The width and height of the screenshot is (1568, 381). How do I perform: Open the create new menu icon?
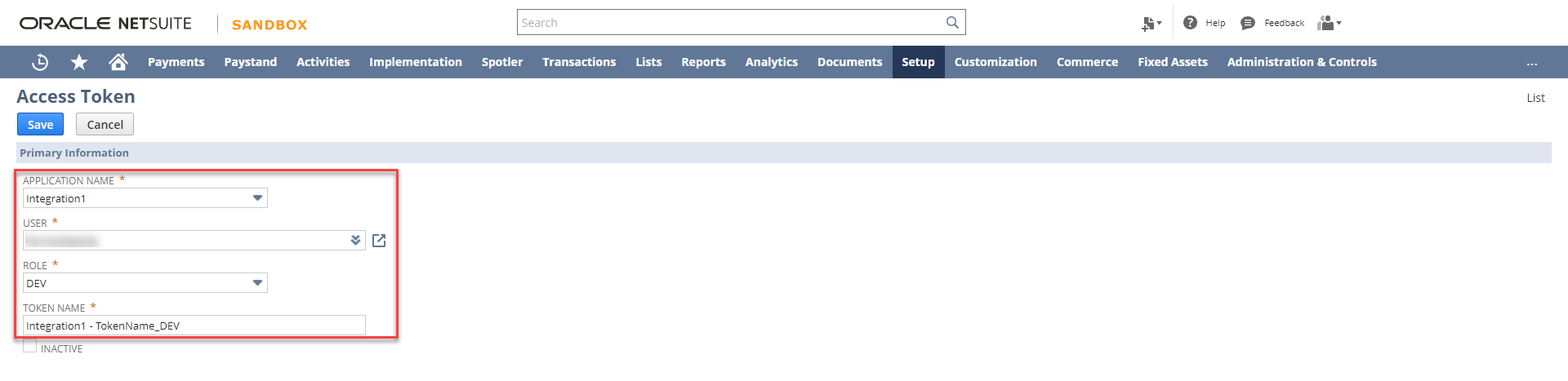click(x=1151, y=24)
